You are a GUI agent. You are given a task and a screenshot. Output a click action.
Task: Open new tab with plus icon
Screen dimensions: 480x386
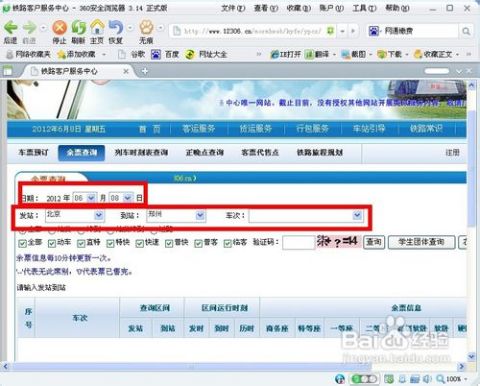pyautogui.click(x=145, y=71)
